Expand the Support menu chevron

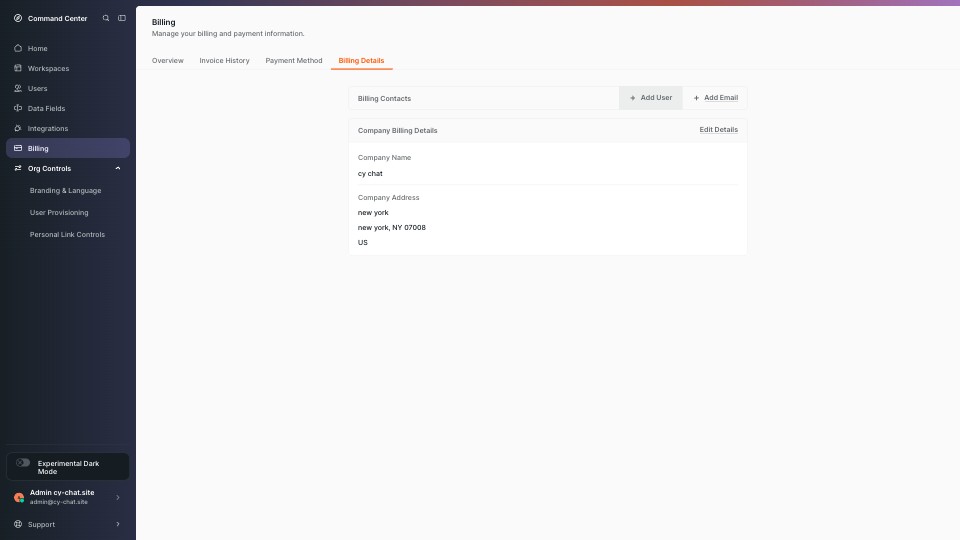(118, 524)
